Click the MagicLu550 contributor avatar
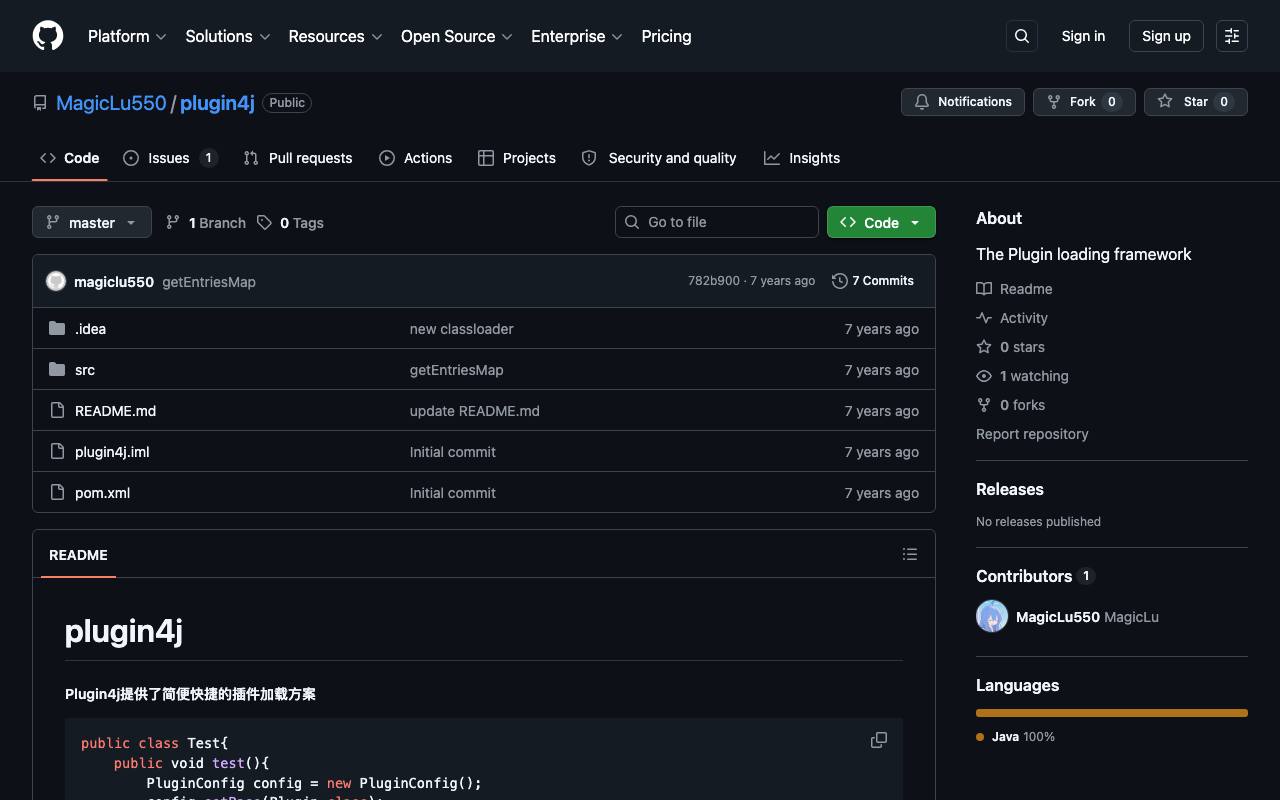 [992, 616]
